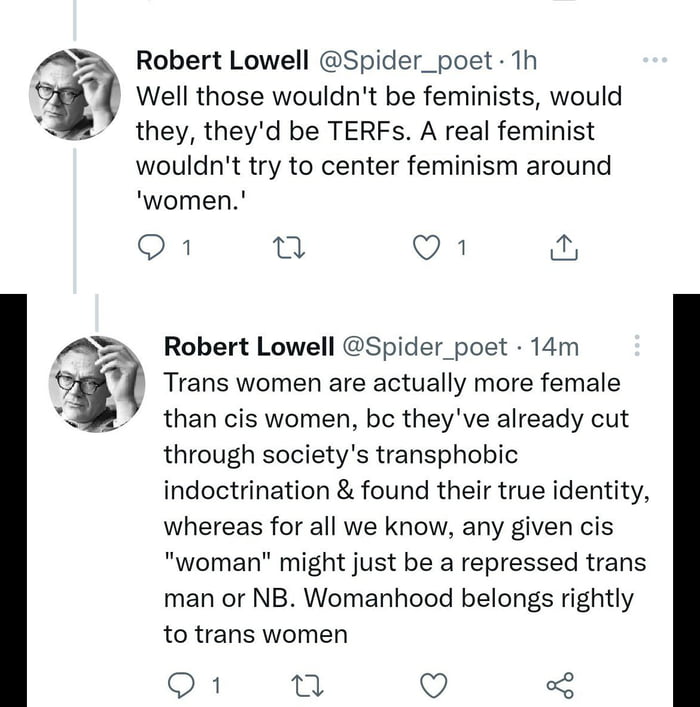Open tweet text starting "Trans women are"

[400, 508]
